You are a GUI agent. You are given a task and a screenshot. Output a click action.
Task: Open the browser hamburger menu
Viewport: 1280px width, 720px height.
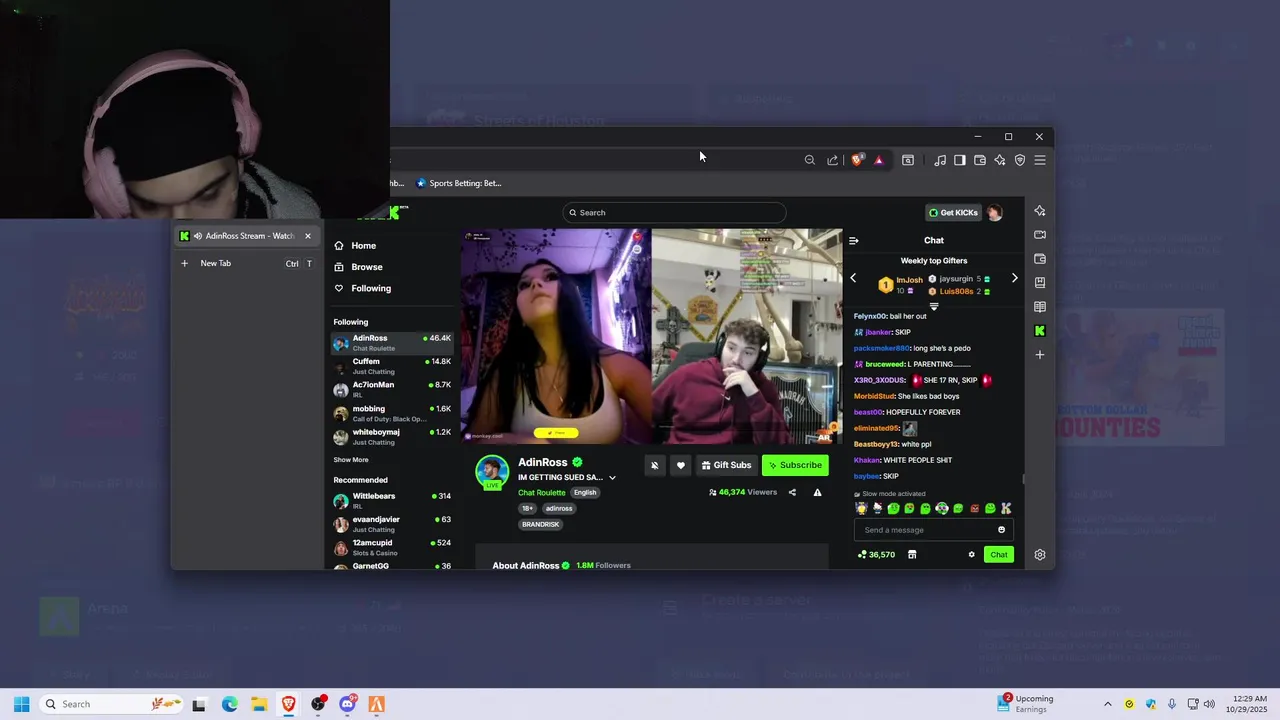point(1040,160)
